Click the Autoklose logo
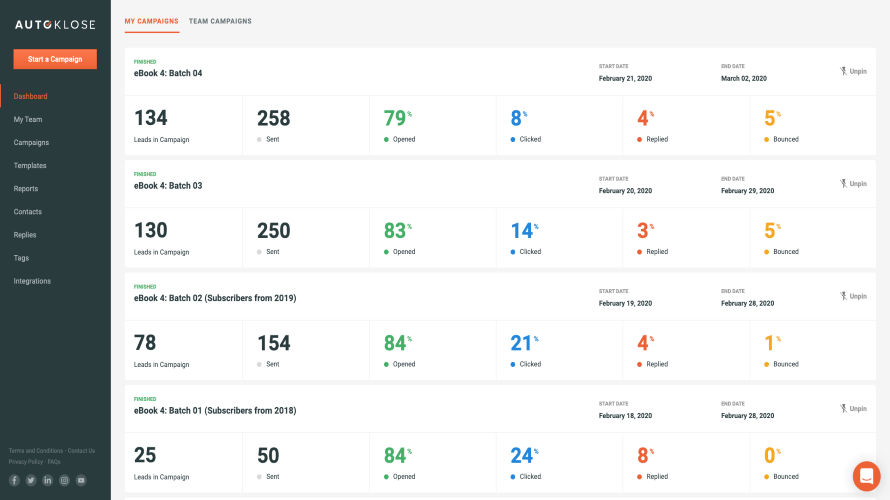Image resolution: width=890 pixels, height=500 pixels. 55,22
